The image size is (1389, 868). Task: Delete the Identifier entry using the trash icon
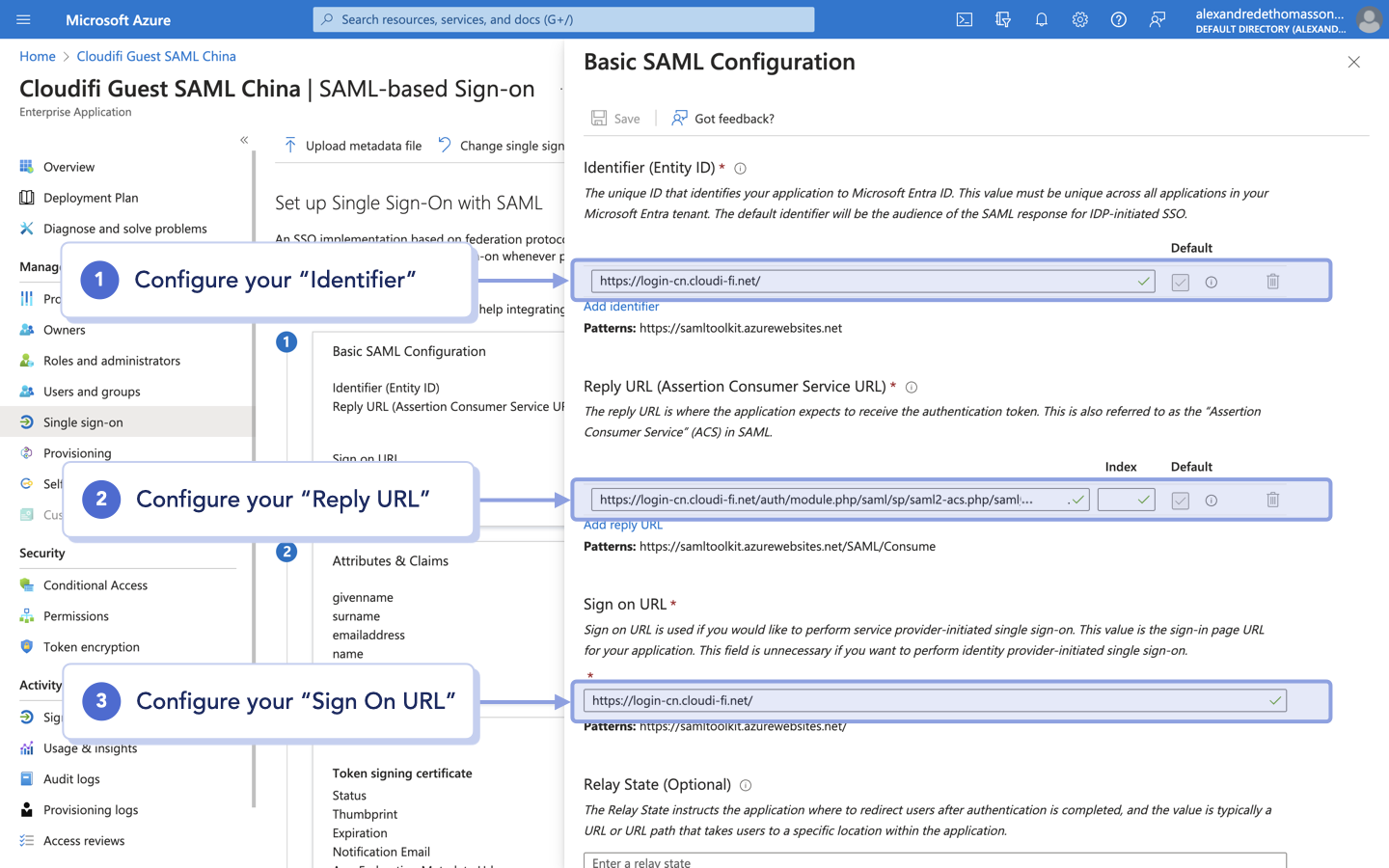pyautogui.click(x=1272, y=281)
